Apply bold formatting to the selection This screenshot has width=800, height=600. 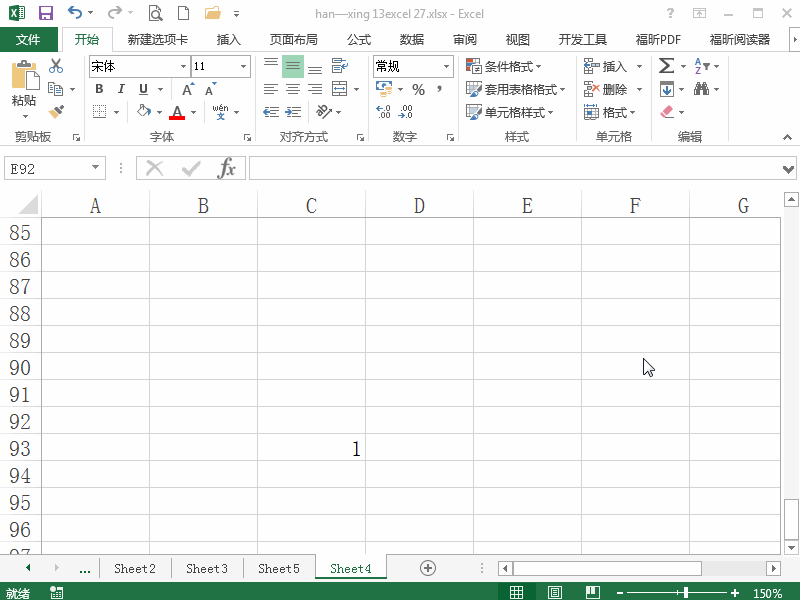pyautogui.click(x=98, y=89)
